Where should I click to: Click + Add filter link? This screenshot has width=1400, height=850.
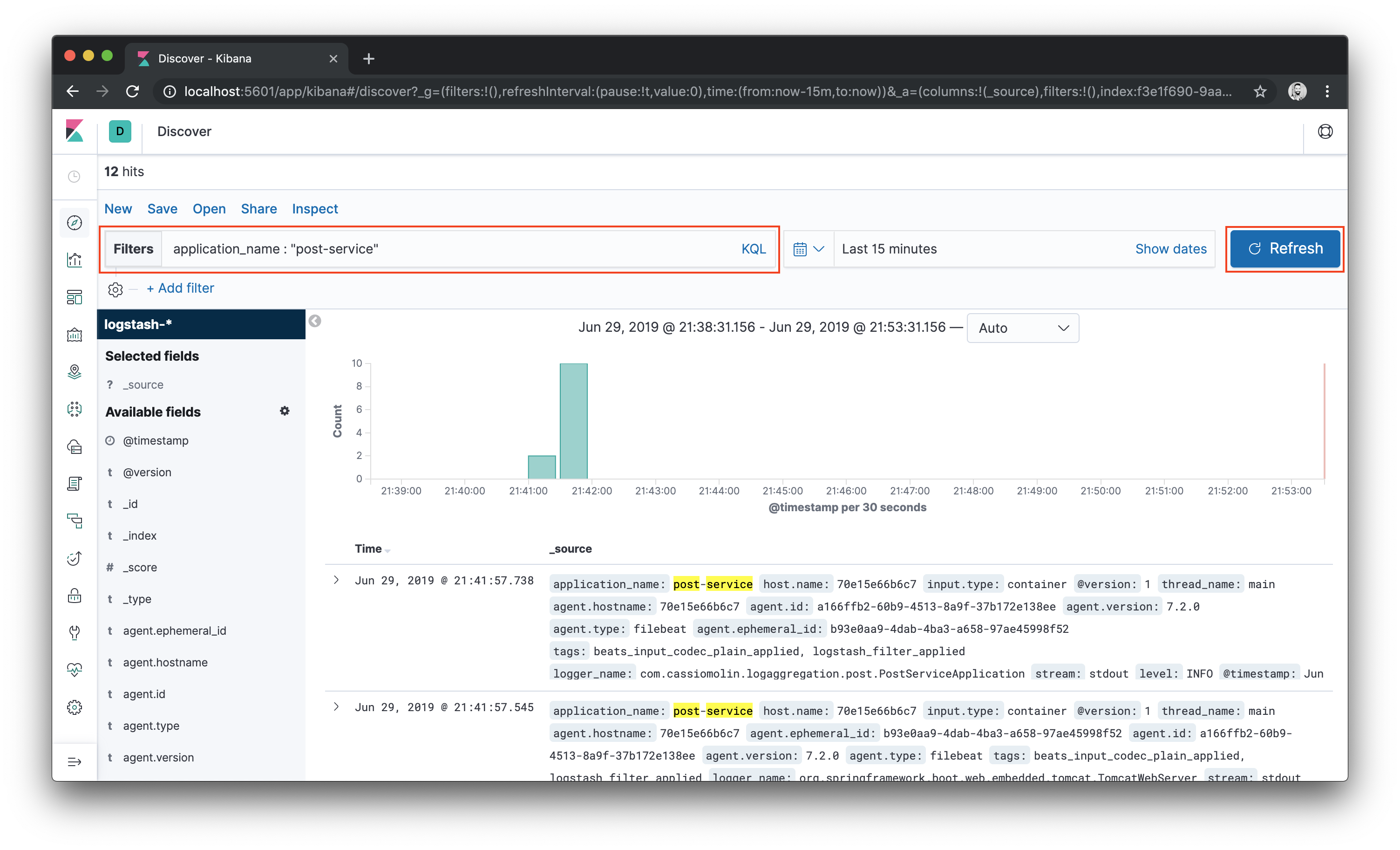(x=180, y=288)
